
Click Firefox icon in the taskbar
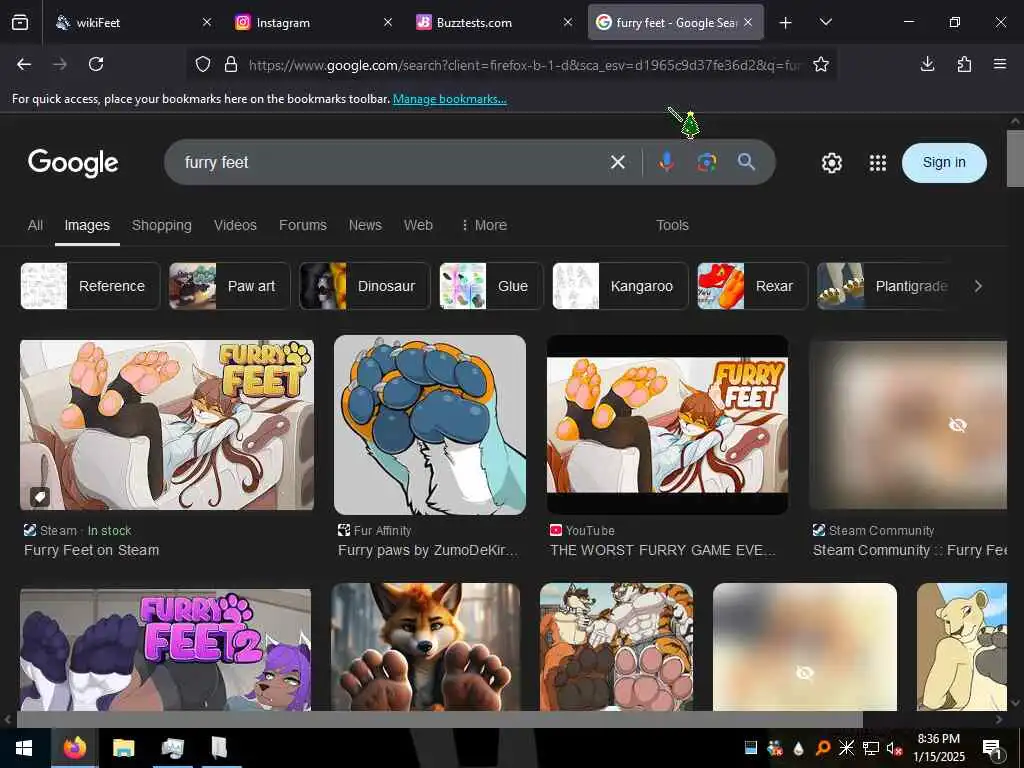(74, 748)
